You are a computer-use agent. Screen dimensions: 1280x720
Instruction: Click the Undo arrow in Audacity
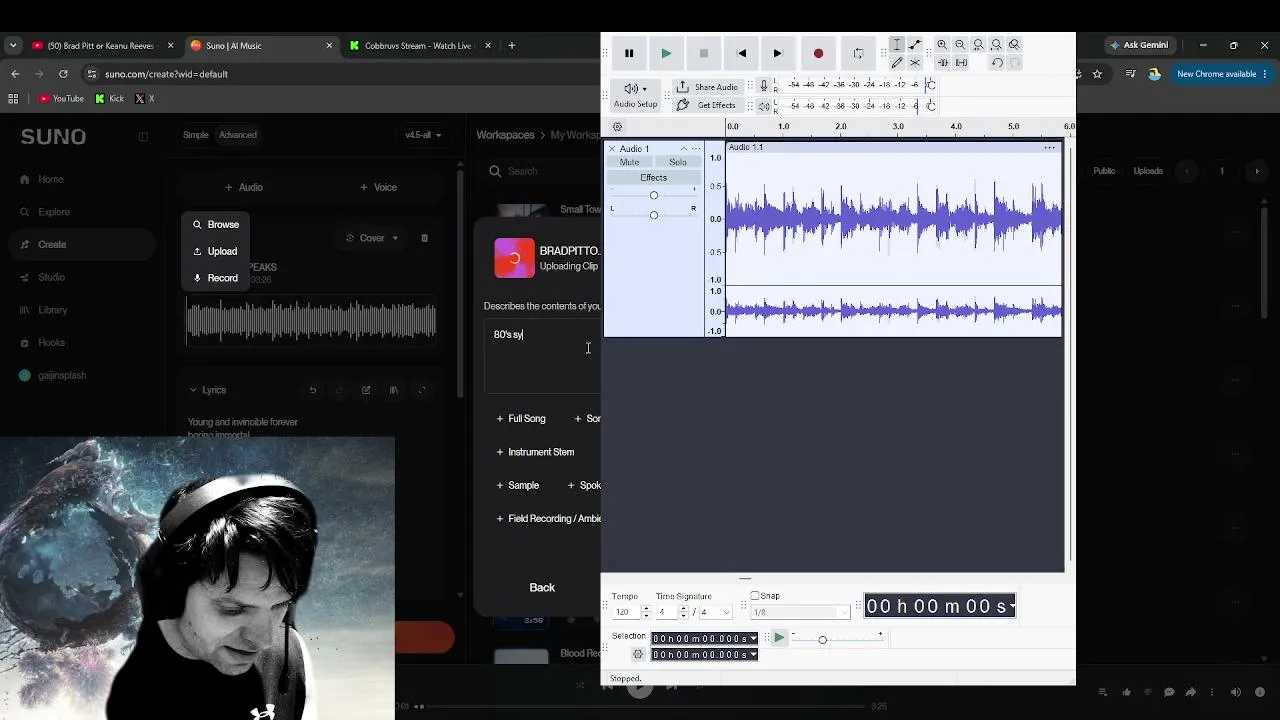point(997,63)
